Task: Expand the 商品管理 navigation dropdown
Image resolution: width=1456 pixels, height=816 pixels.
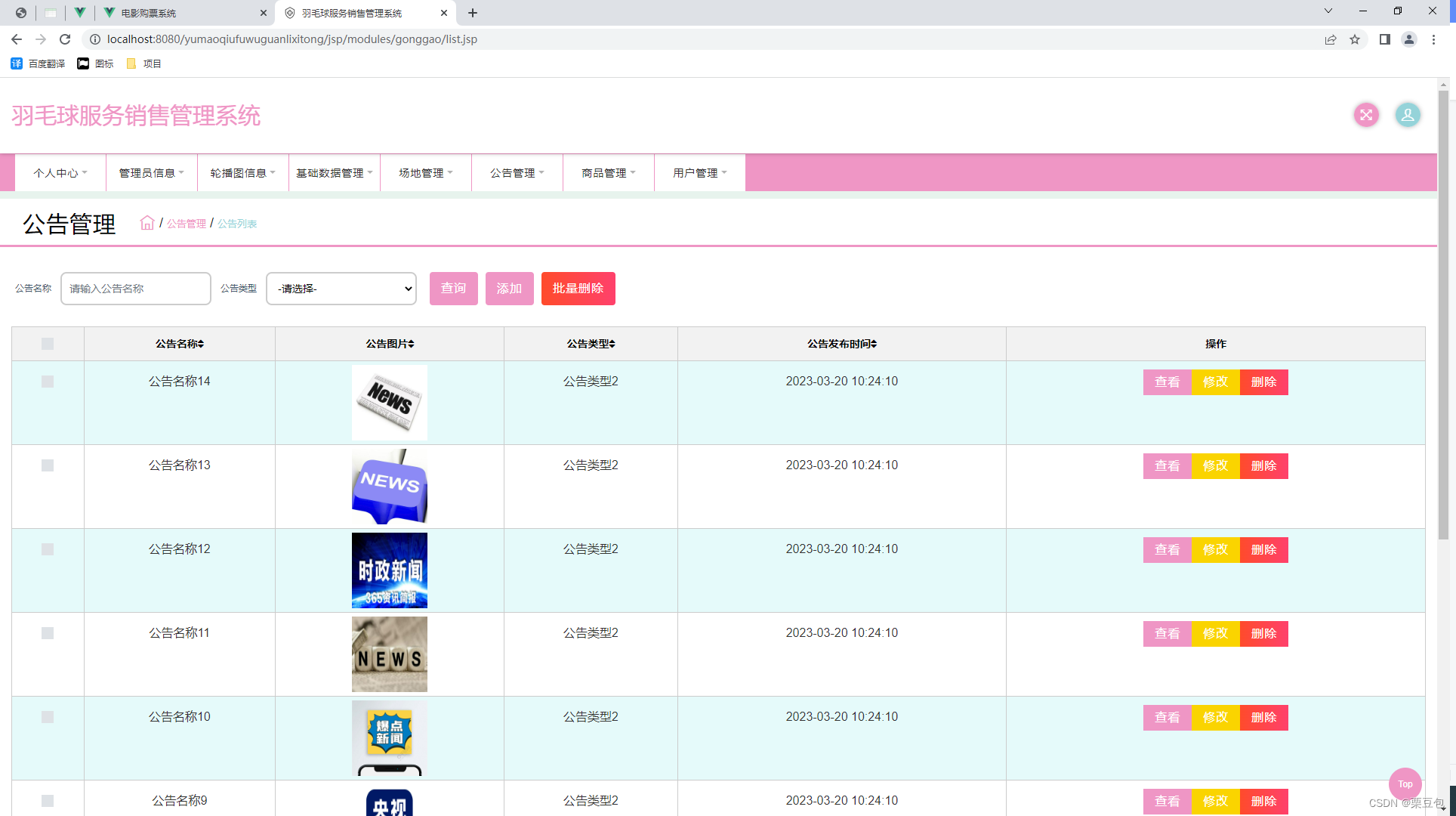Action: pos(608,173)
